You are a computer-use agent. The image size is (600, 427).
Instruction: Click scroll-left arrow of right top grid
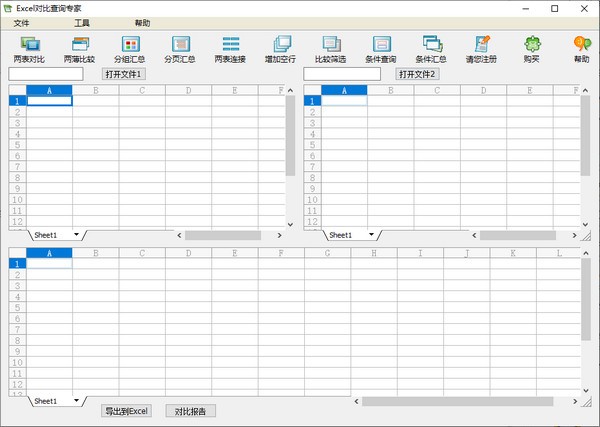pyautogui.click(x=474, y=235)
